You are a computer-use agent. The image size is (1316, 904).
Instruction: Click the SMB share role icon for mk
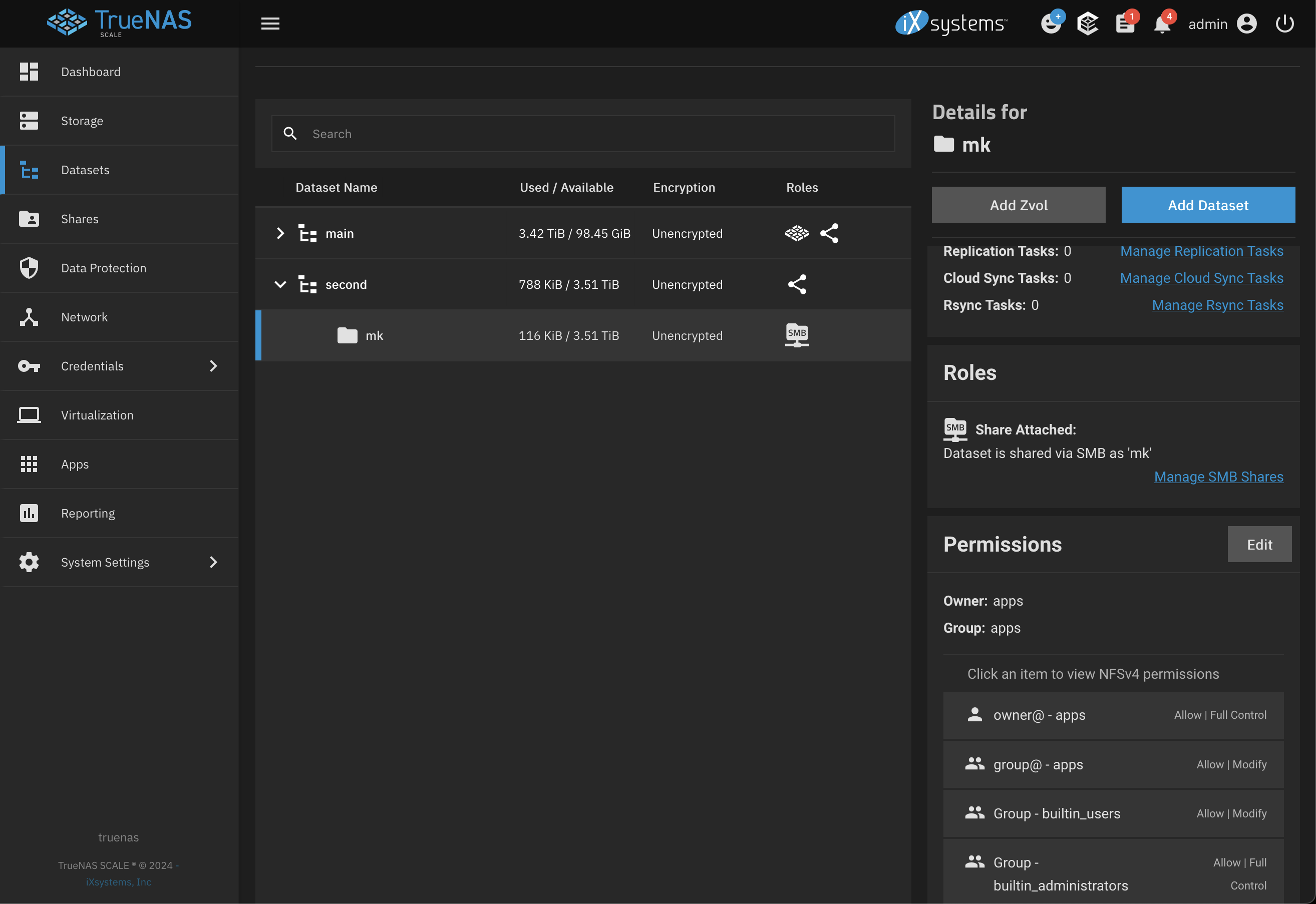[x=796, y=334]
